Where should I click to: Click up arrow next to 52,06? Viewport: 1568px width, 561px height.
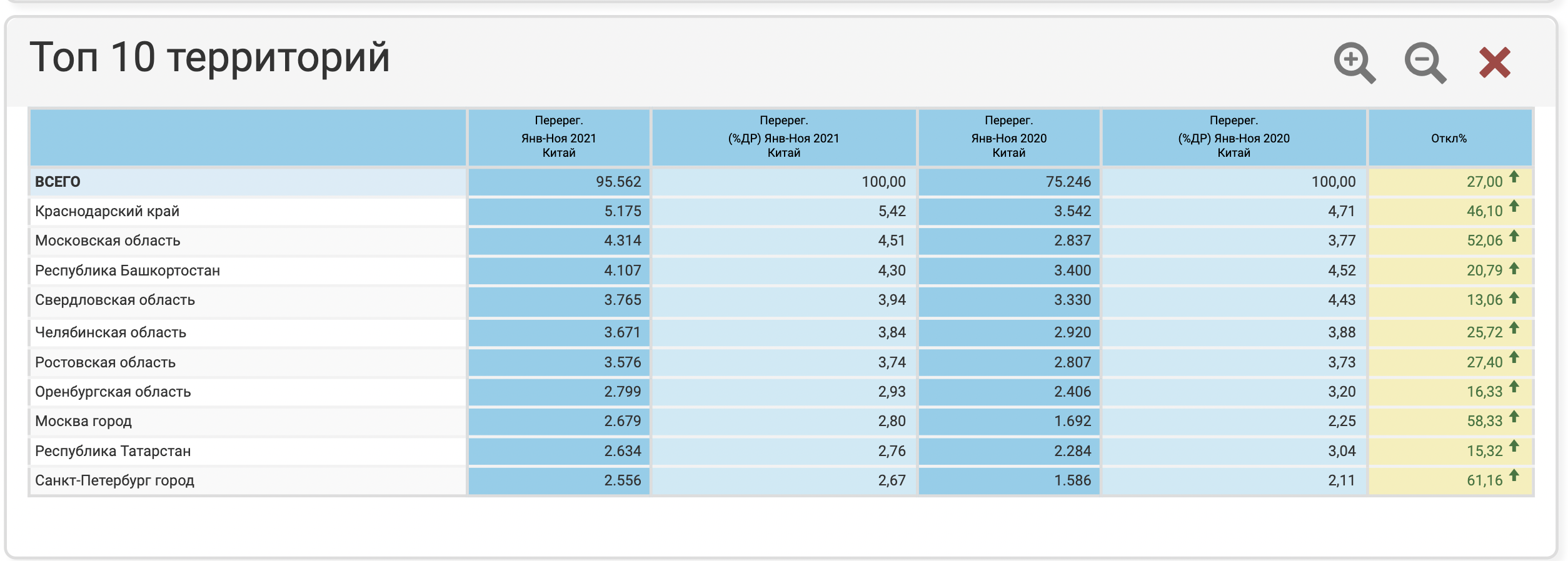coord(1514,236)
